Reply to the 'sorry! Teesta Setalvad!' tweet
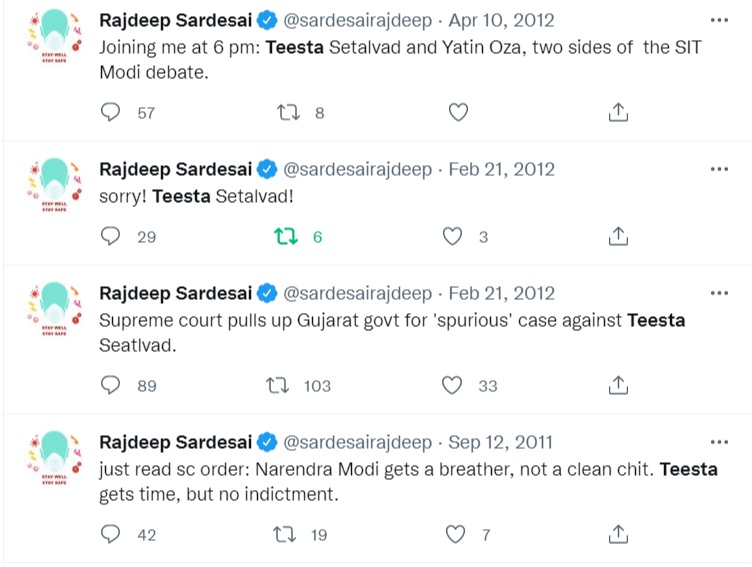Screen dimensions: 752x567 (112, 237)
